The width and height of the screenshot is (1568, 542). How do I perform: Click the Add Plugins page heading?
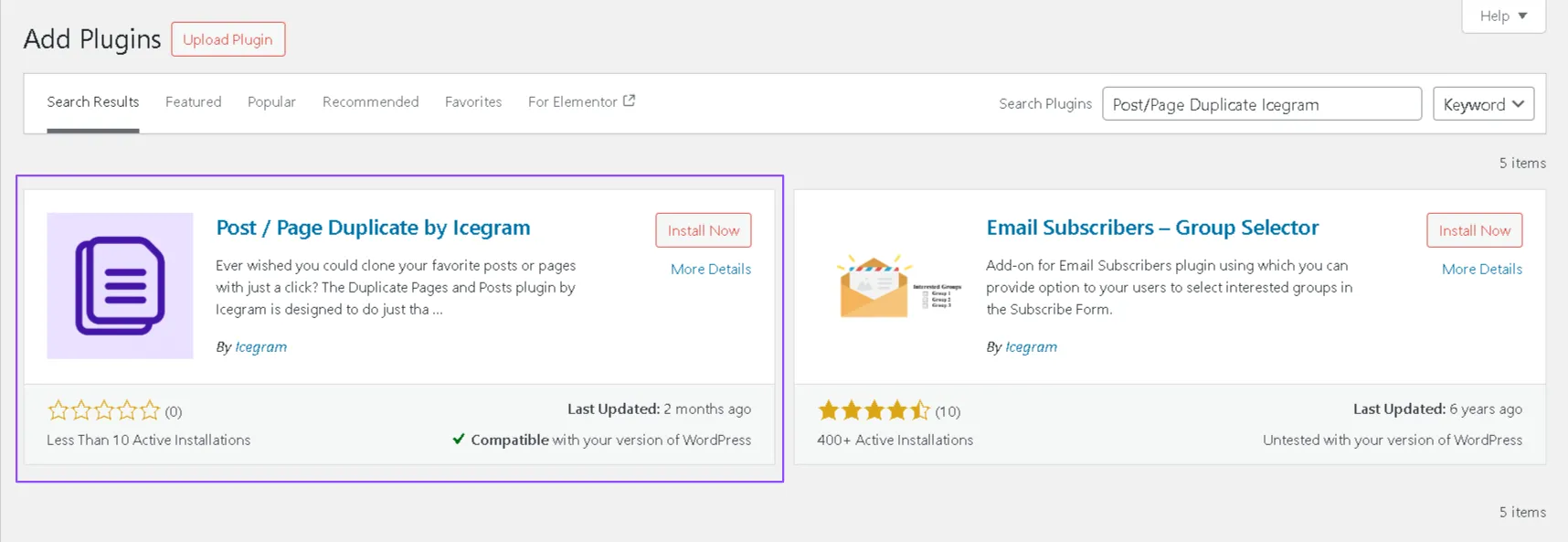tap(92, 39)
